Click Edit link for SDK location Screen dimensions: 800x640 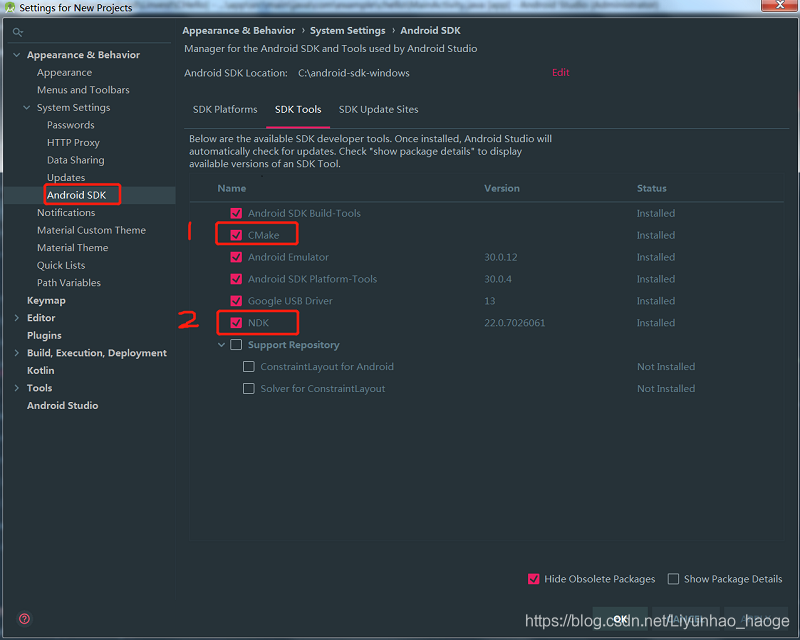click(x=560, y=72)
